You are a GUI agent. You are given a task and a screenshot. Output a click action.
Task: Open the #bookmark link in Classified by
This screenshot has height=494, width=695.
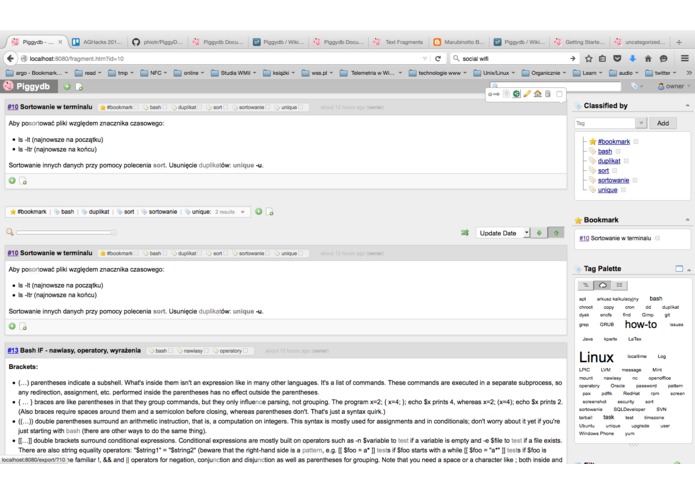tap(614, 142)
